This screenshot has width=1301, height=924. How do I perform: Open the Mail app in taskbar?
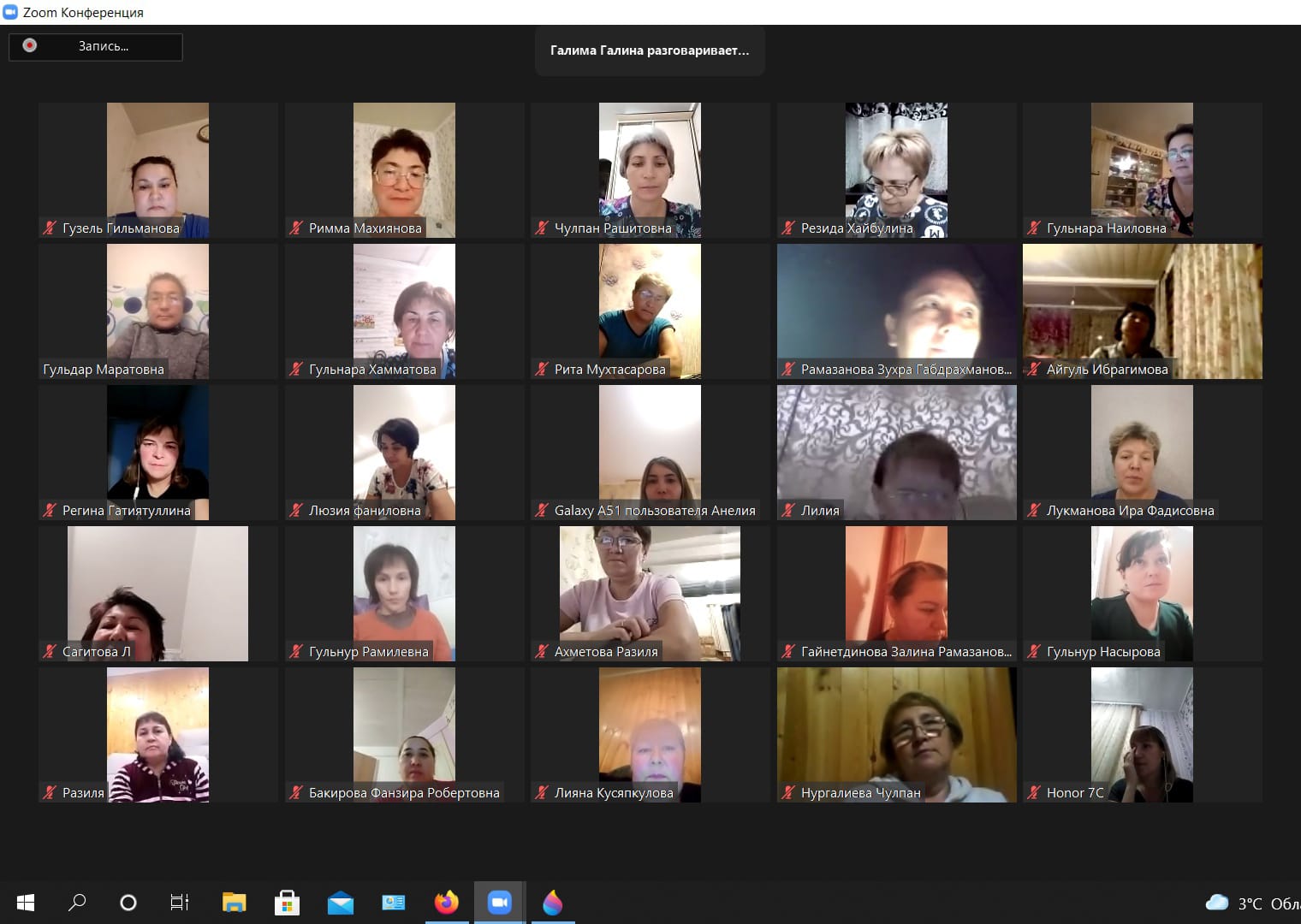[x=340, y=903]
